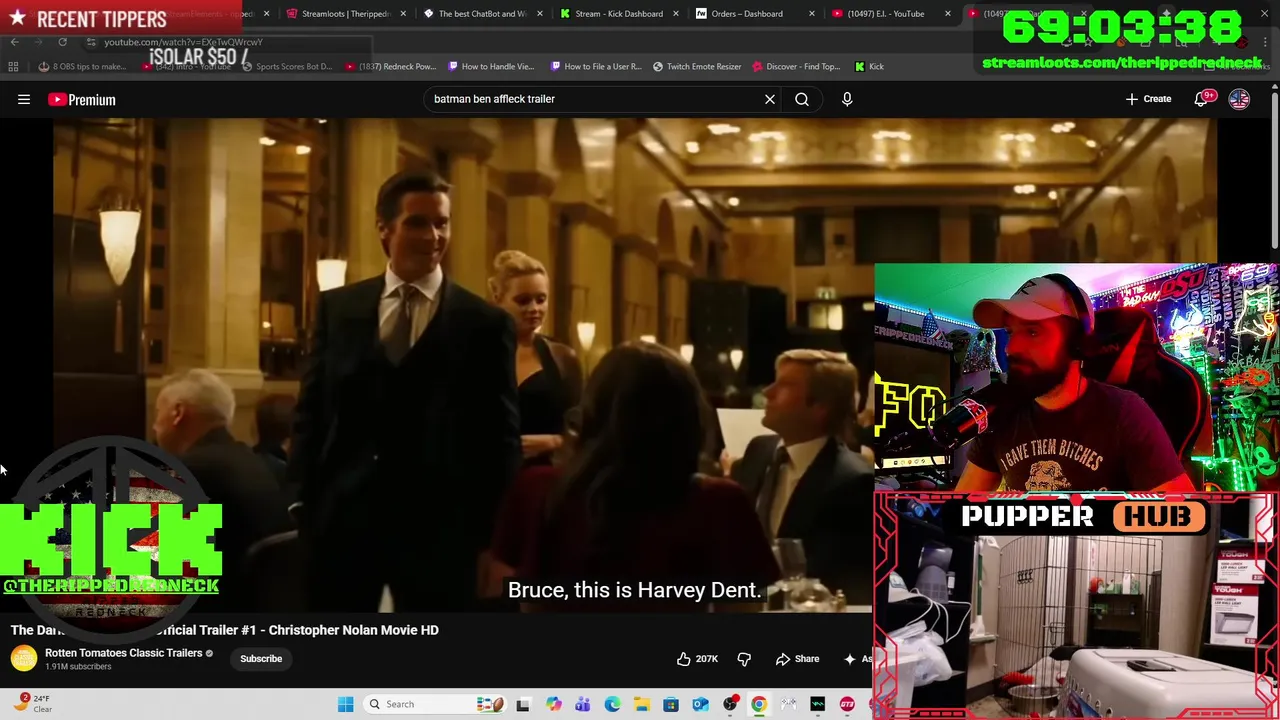The height and width of the screenshot is (720, 1280).
Task: Open Twitch Emote Resizer bookmark
Action: [697, 66]
